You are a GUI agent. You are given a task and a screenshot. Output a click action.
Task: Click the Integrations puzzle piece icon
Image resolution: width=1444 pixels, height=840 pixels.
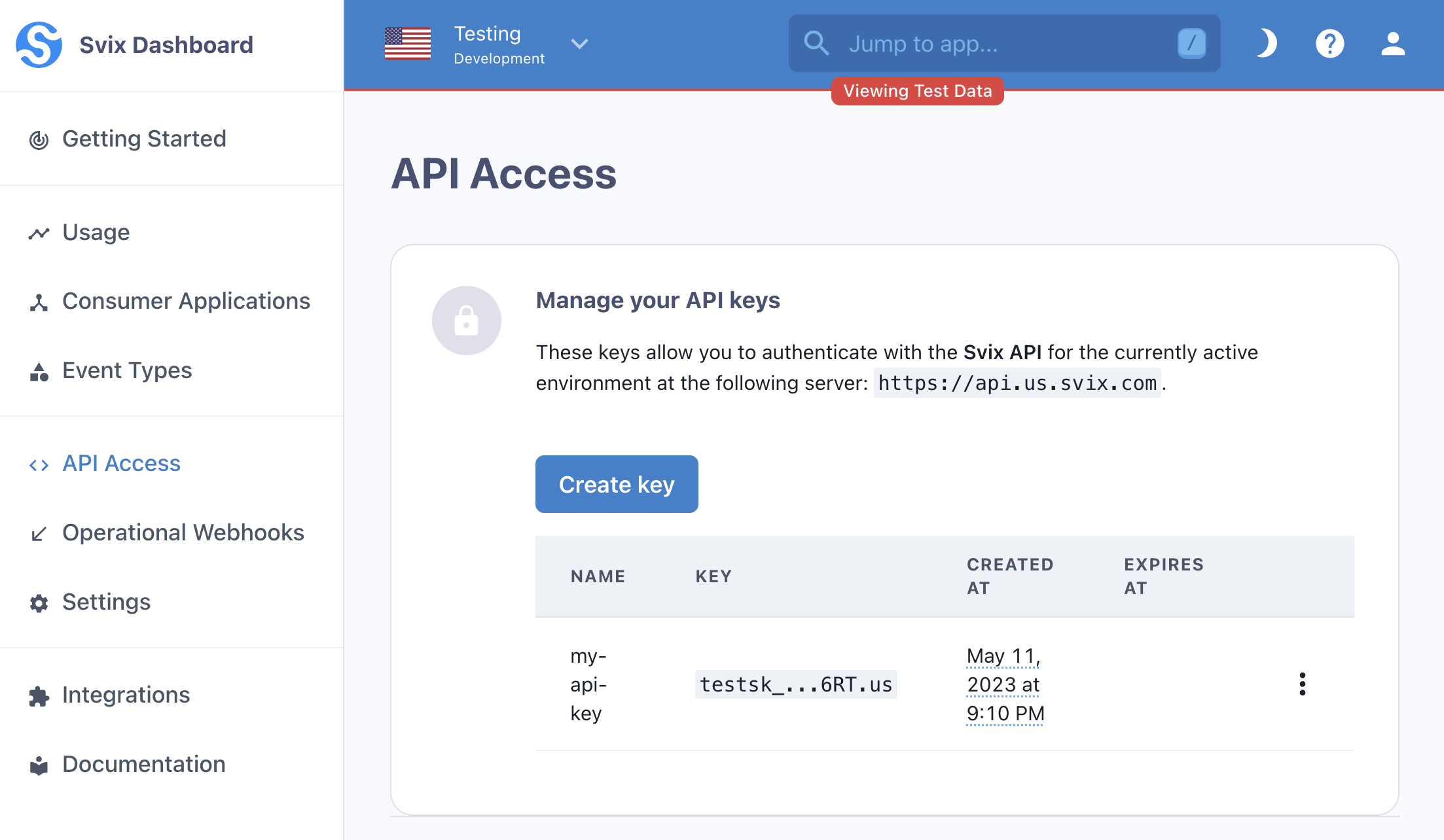tap(39, 696)
